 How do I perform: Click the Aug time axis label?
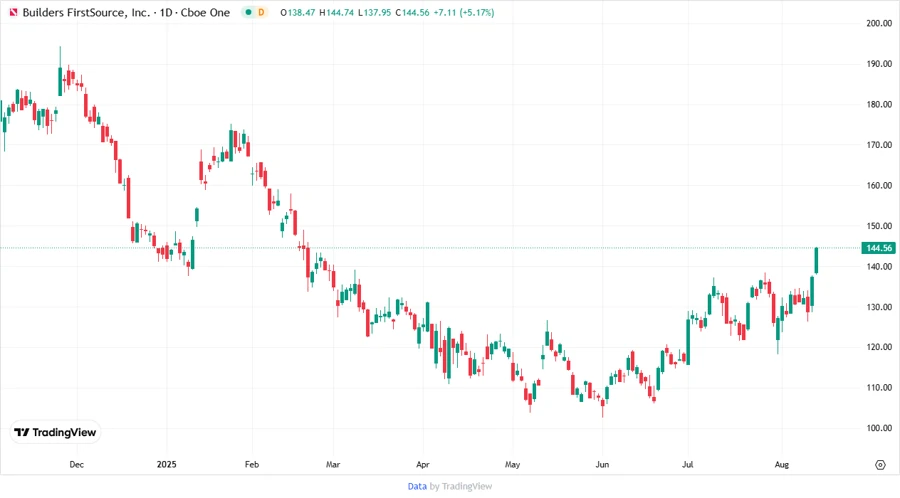pos(782,464)
